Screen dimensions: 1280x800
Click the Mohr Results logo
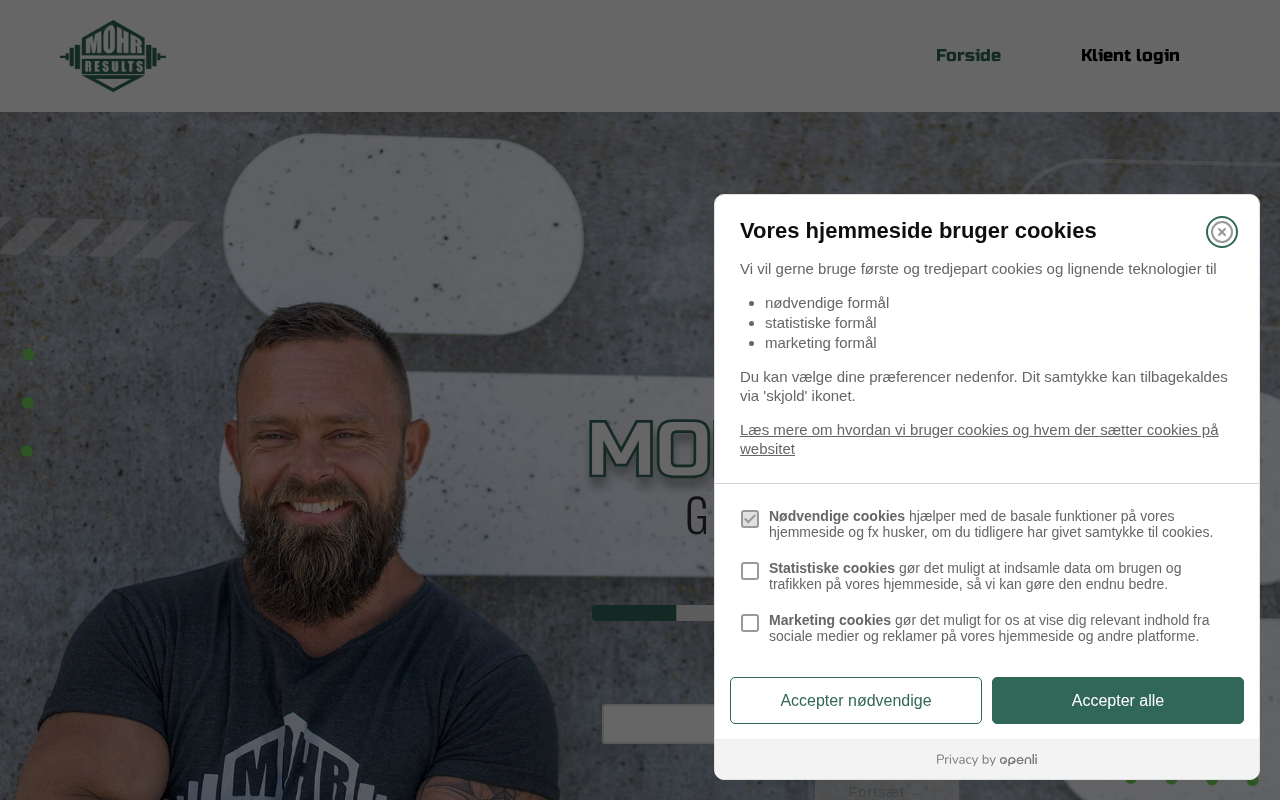pos(113,56)
